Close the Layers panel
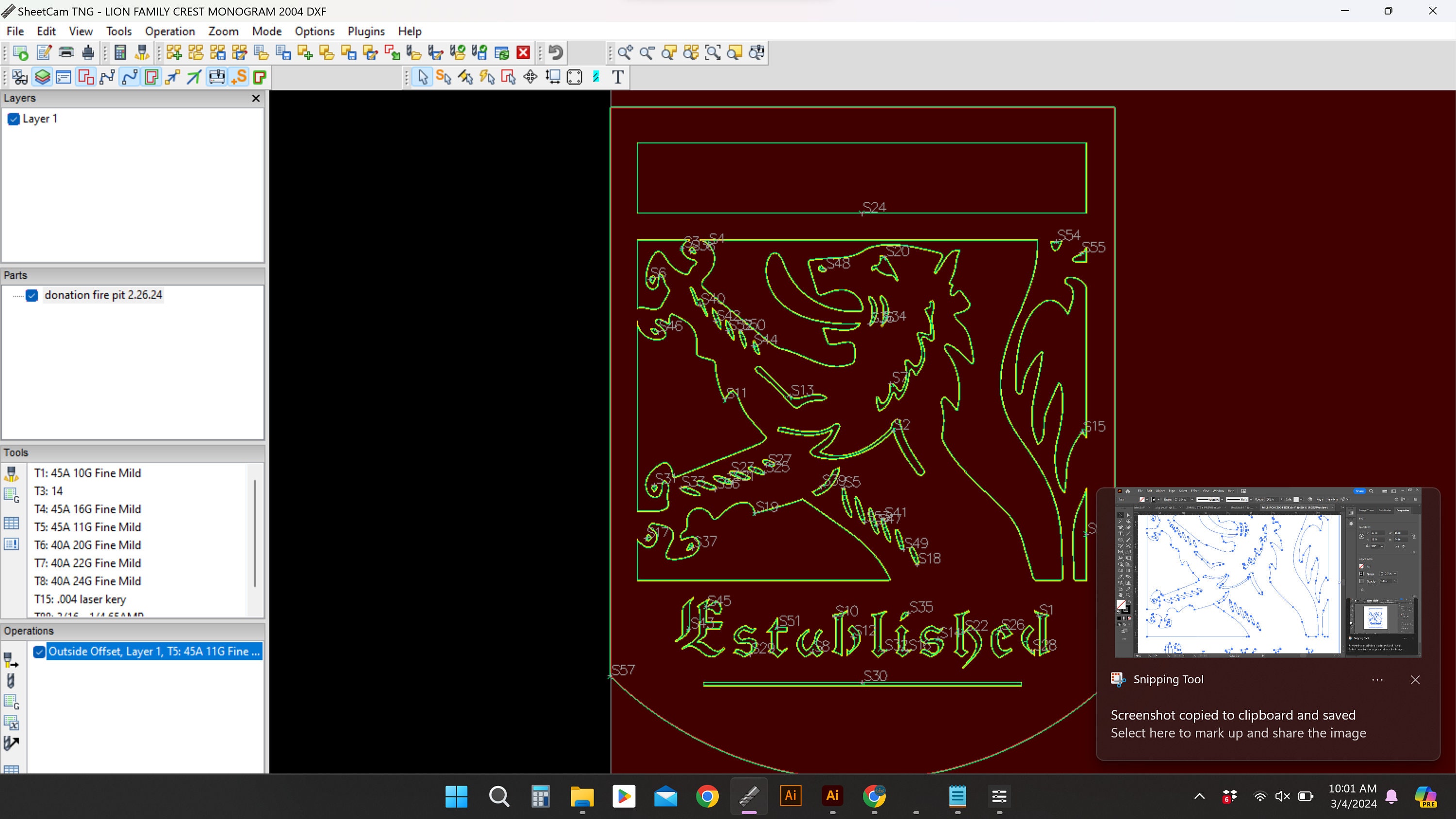Image resolution: width=1456 pixels, height=819 pixels. [x=255, y=98]
